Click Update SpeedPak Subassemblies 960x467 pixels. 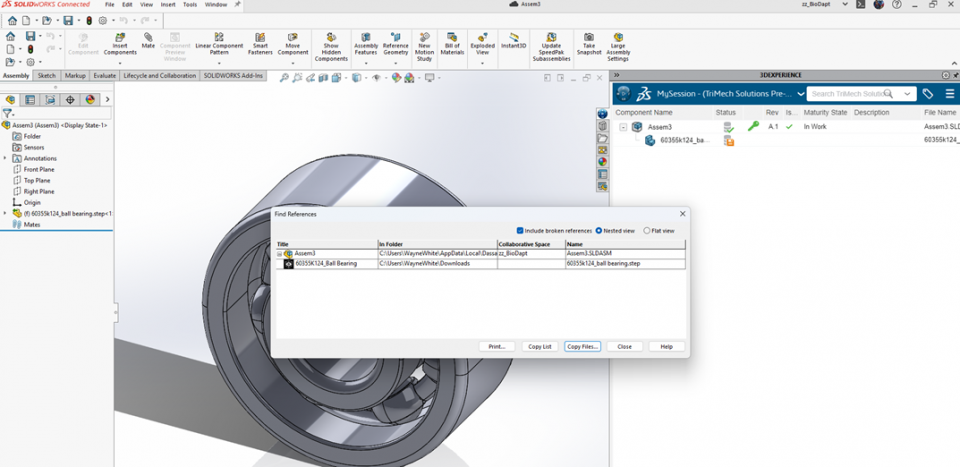(x=551, y=47)
